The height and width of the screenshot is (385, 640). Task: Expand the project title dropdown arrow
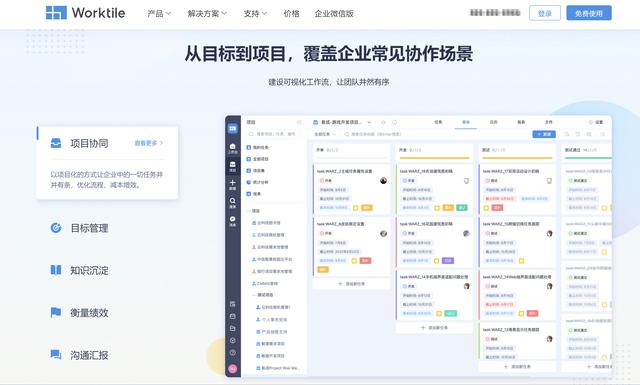[369, 122]
